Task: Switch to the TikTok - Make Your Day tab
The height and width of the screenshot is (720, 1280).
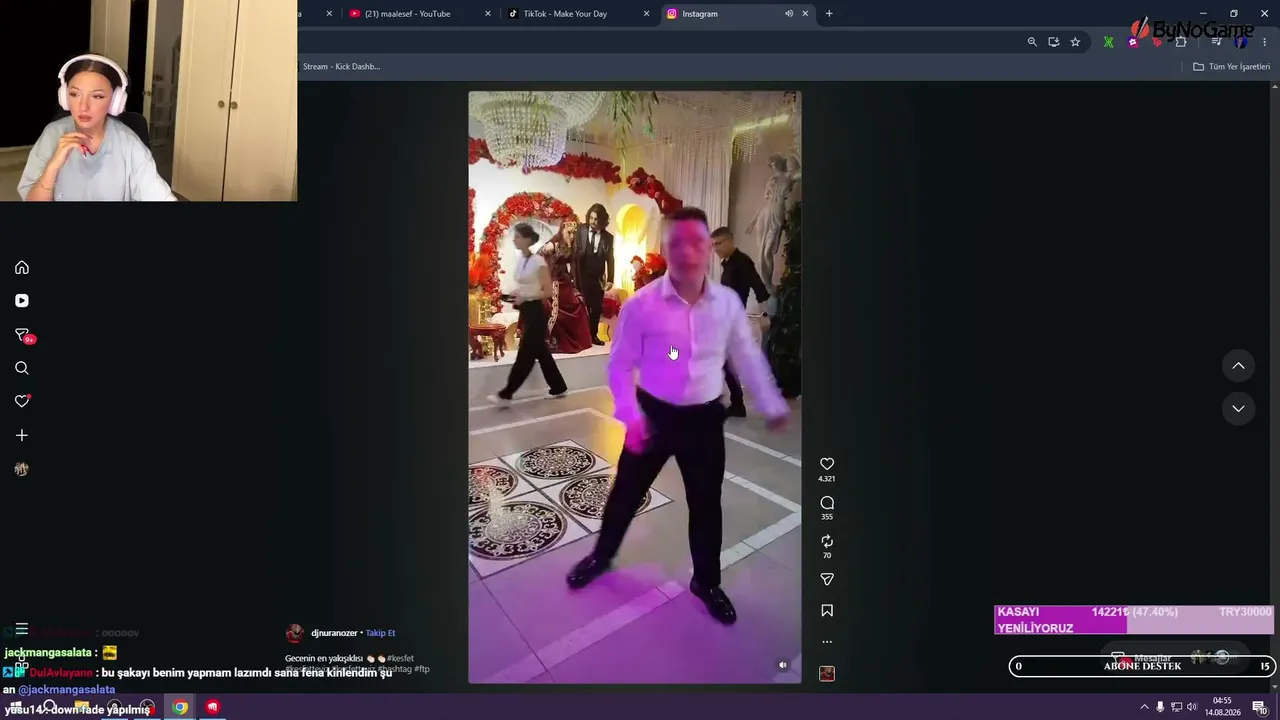Action: pos(565,14)
